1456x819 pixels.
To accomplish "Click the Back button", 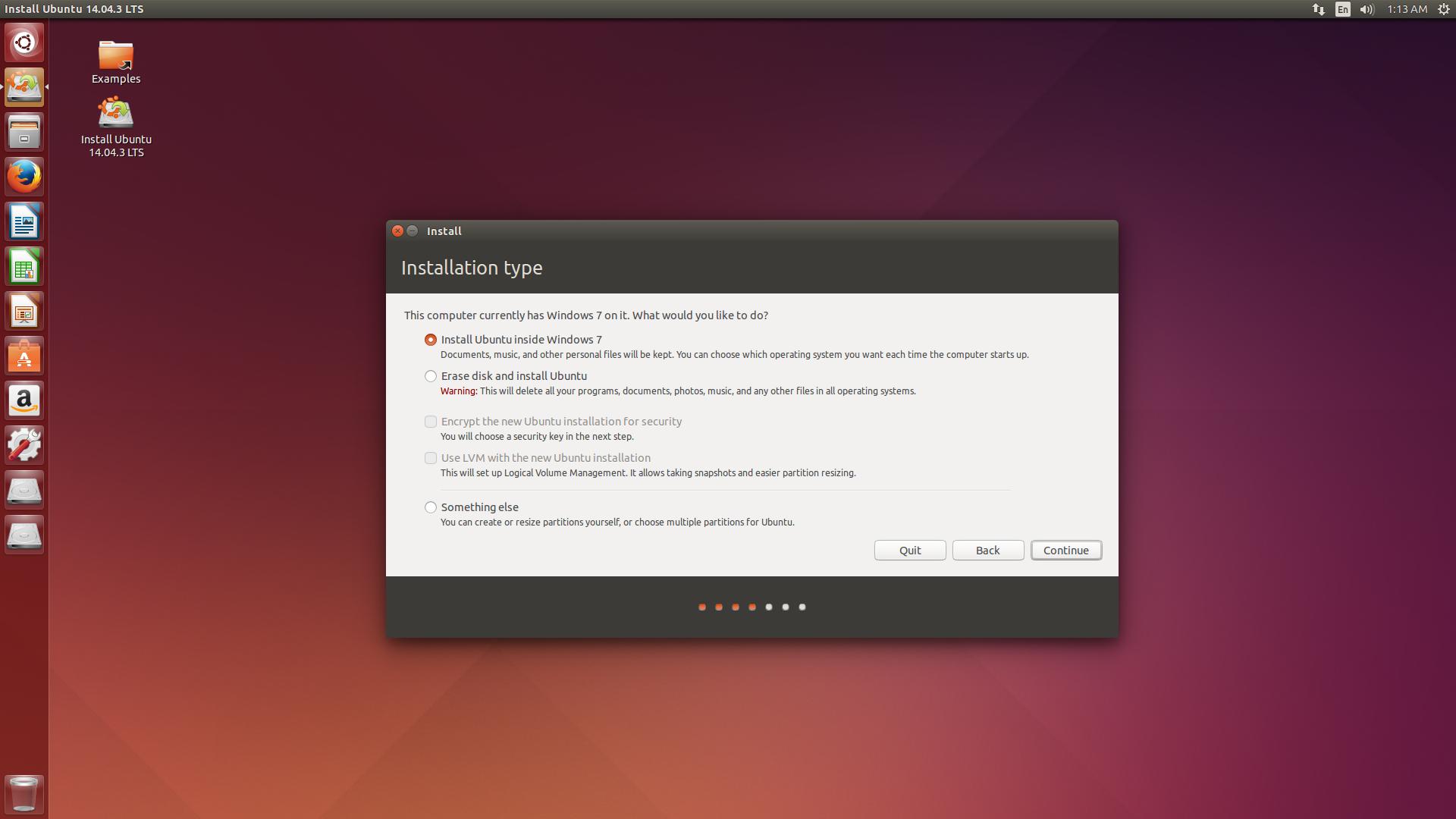I will pos(988,551).
